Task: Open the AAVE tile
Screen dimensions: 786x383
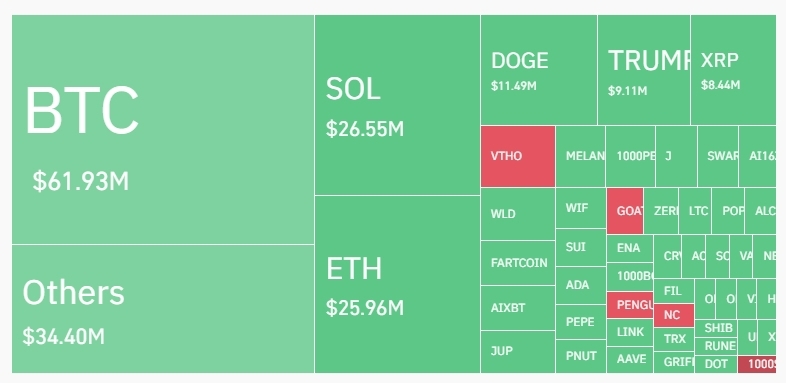Action: point(630,360)
